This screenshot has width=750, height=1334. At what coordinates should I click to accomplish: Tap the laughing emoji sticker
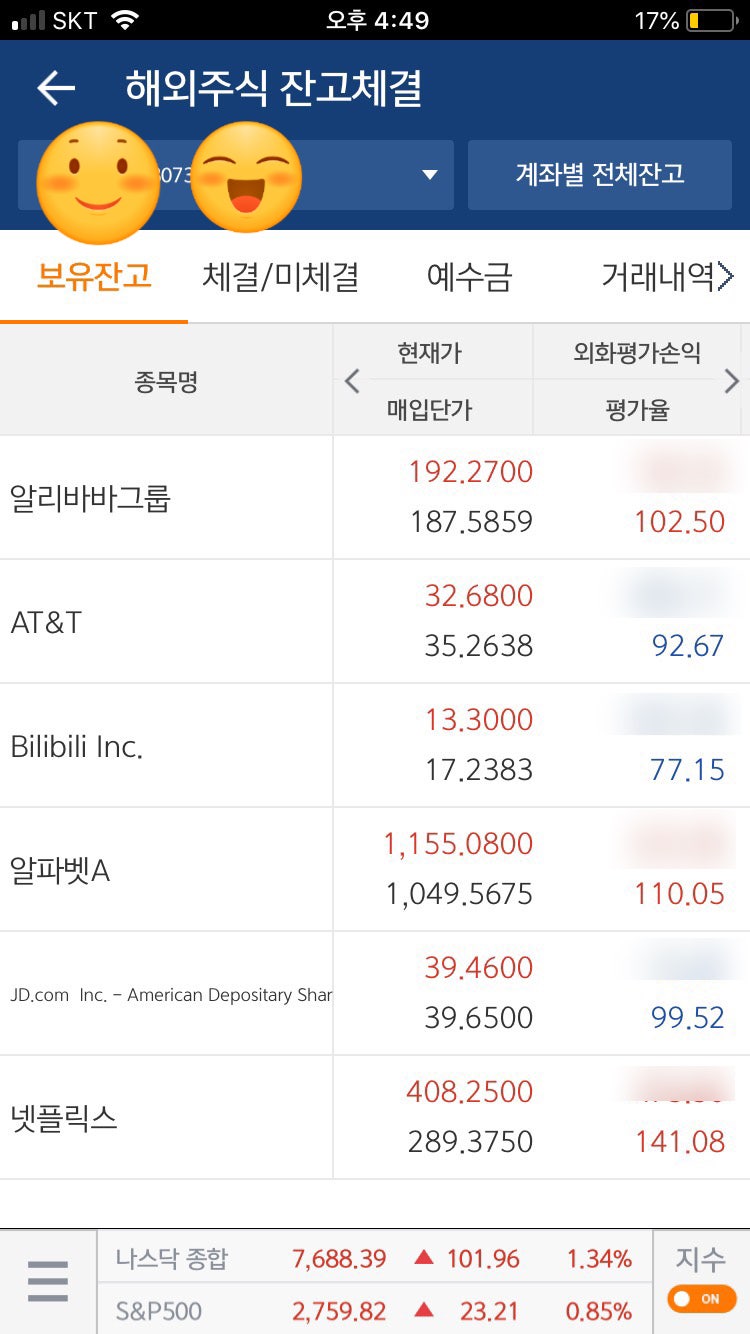point(245,176)
